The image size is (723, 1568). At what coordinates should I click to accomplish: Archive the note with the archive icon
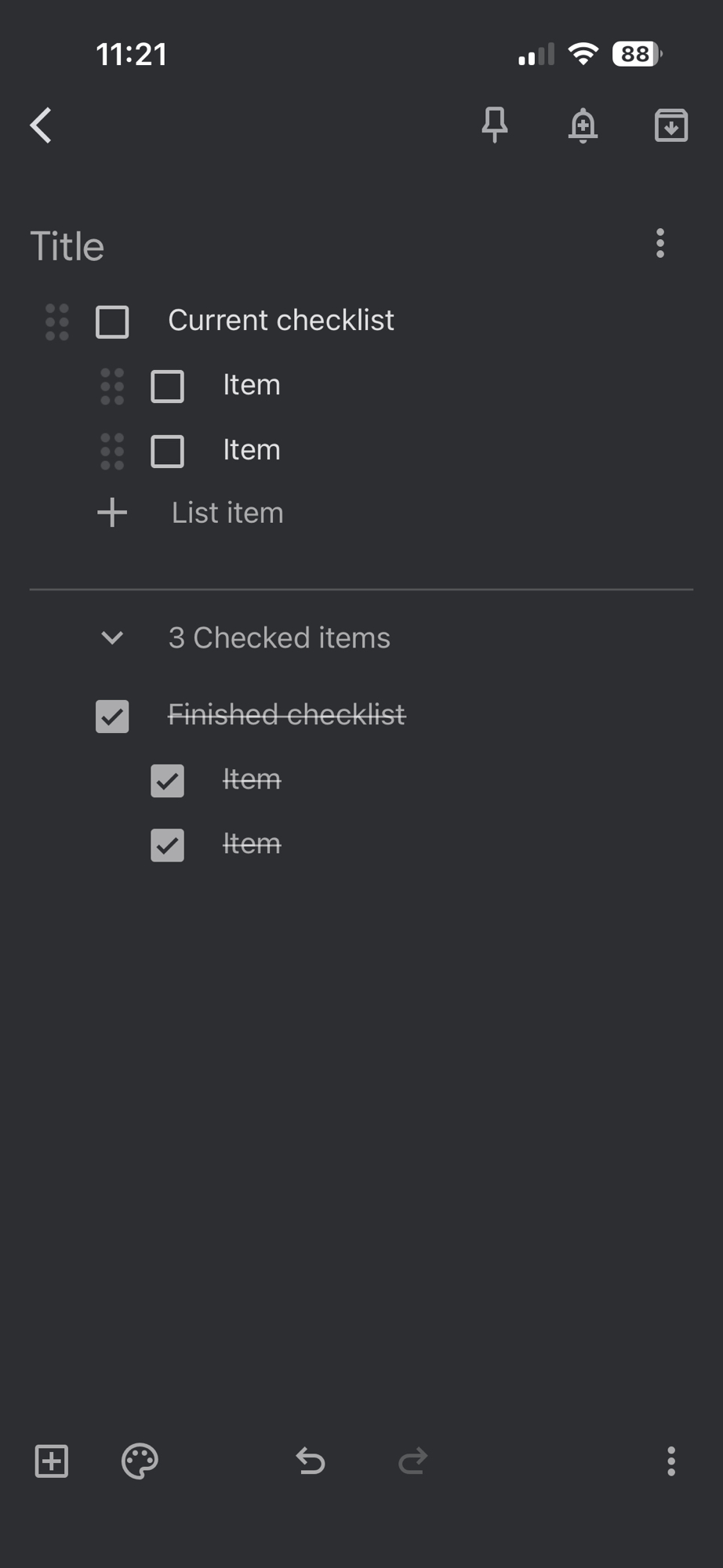tap(671, 125)
